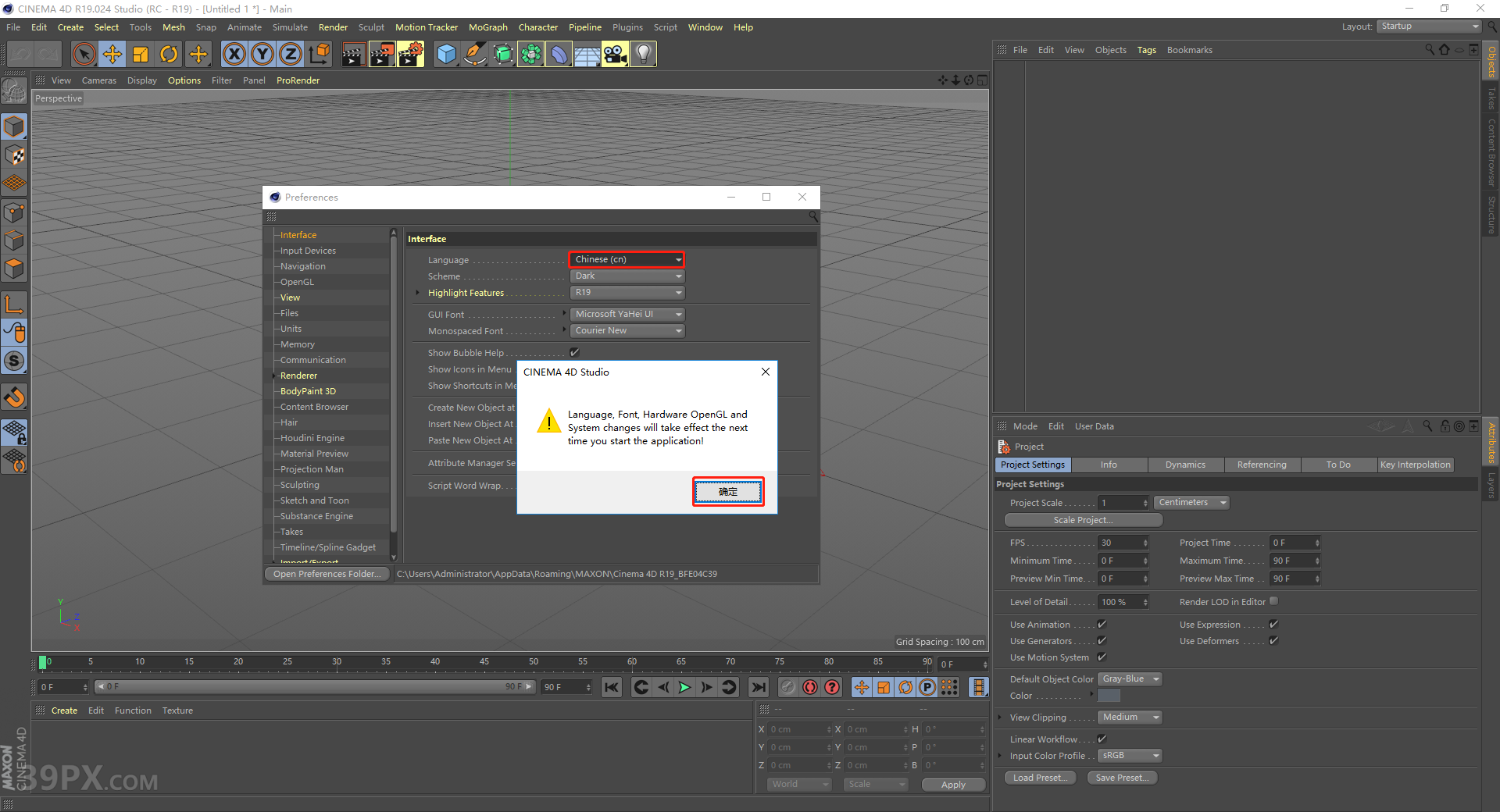Select the Scale tool in the toolbar
Screen dimensions: 1500x812
(141, 54)
